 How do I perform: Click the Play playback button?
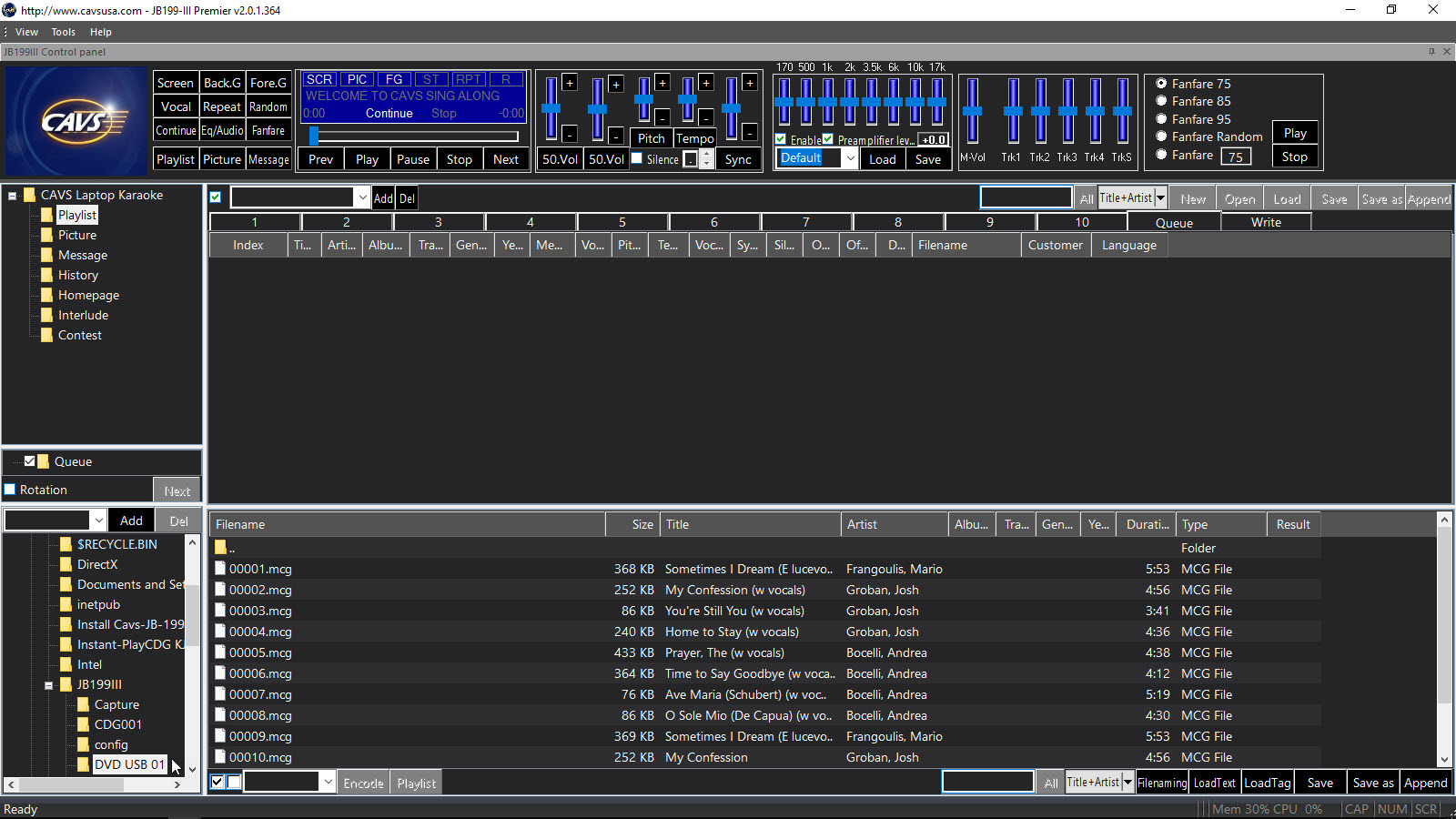367,159
